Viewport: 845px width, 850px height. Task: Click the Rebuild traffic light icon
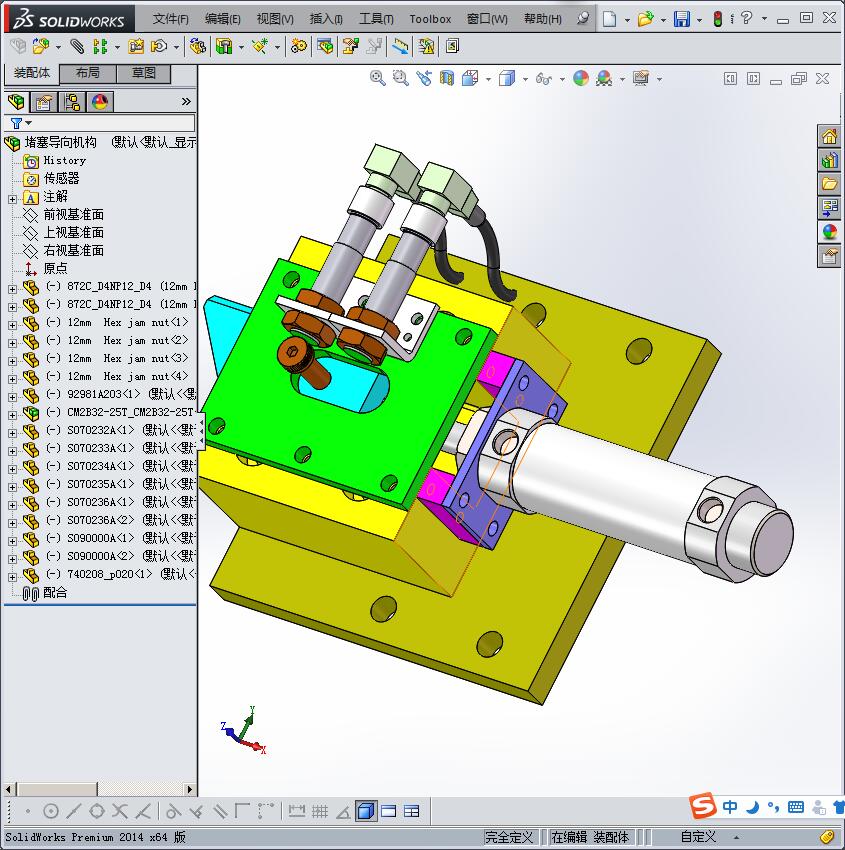pos(718,19)
